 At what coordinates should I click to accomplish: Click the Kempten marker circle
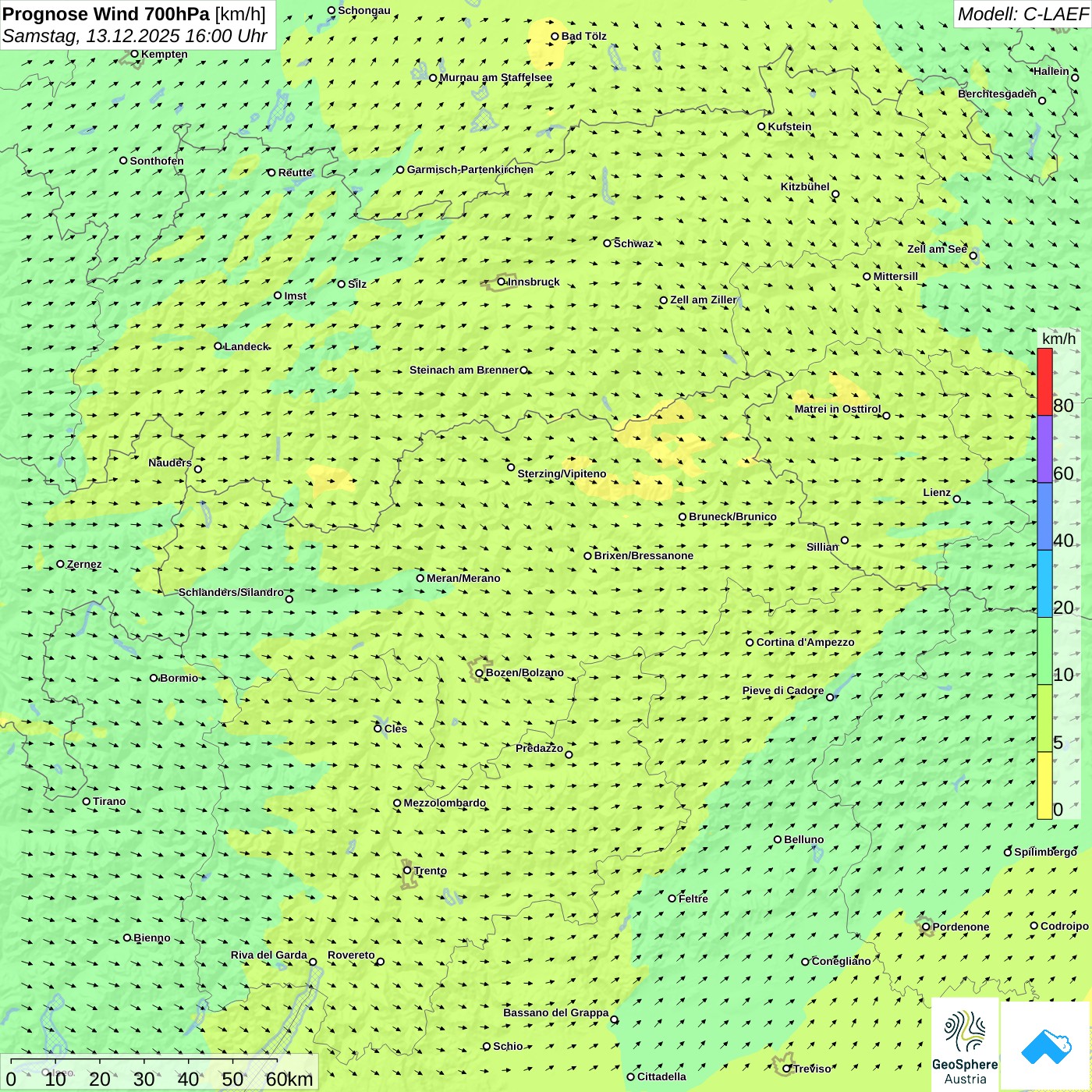135,55
